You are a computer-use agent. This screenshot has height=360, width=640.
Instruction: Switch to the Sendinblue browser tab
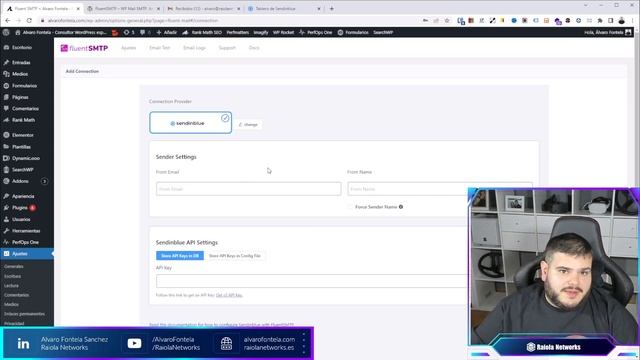(x=284, y=9)
